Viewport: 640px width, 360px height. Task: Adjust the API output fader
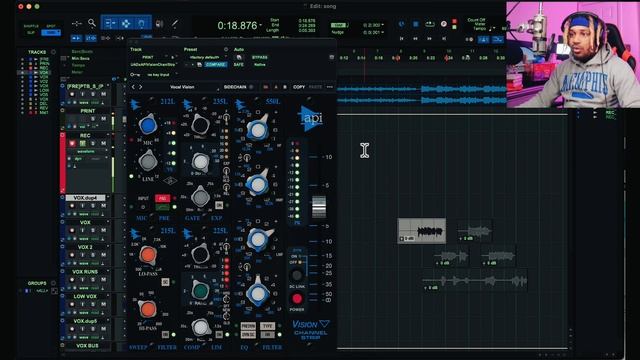[319, 207]
